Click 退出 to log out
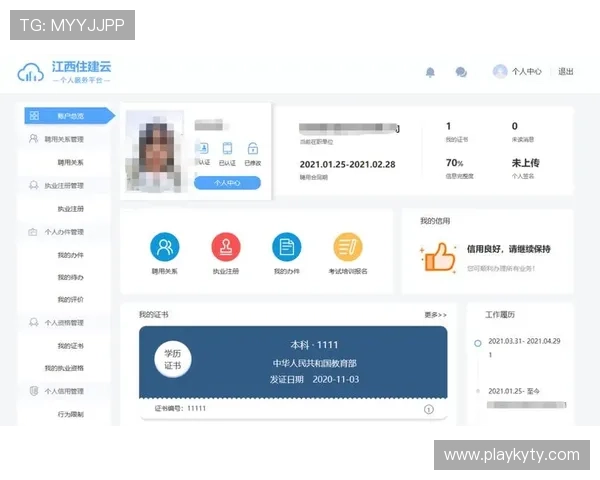The image size is (600, 480). [x=566, y=72]
